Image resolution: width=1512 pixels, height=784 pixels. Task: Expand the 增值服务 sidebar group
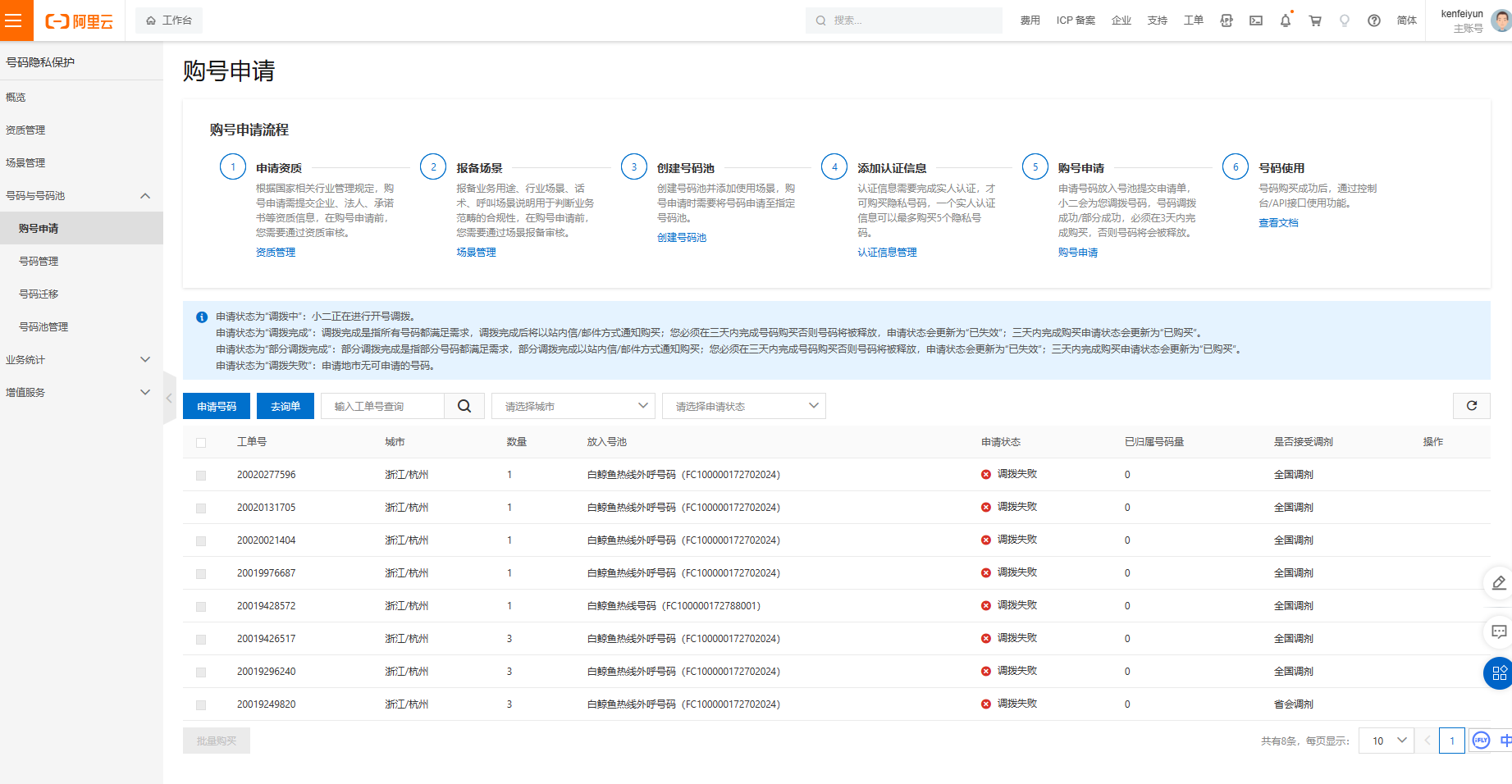81,392
